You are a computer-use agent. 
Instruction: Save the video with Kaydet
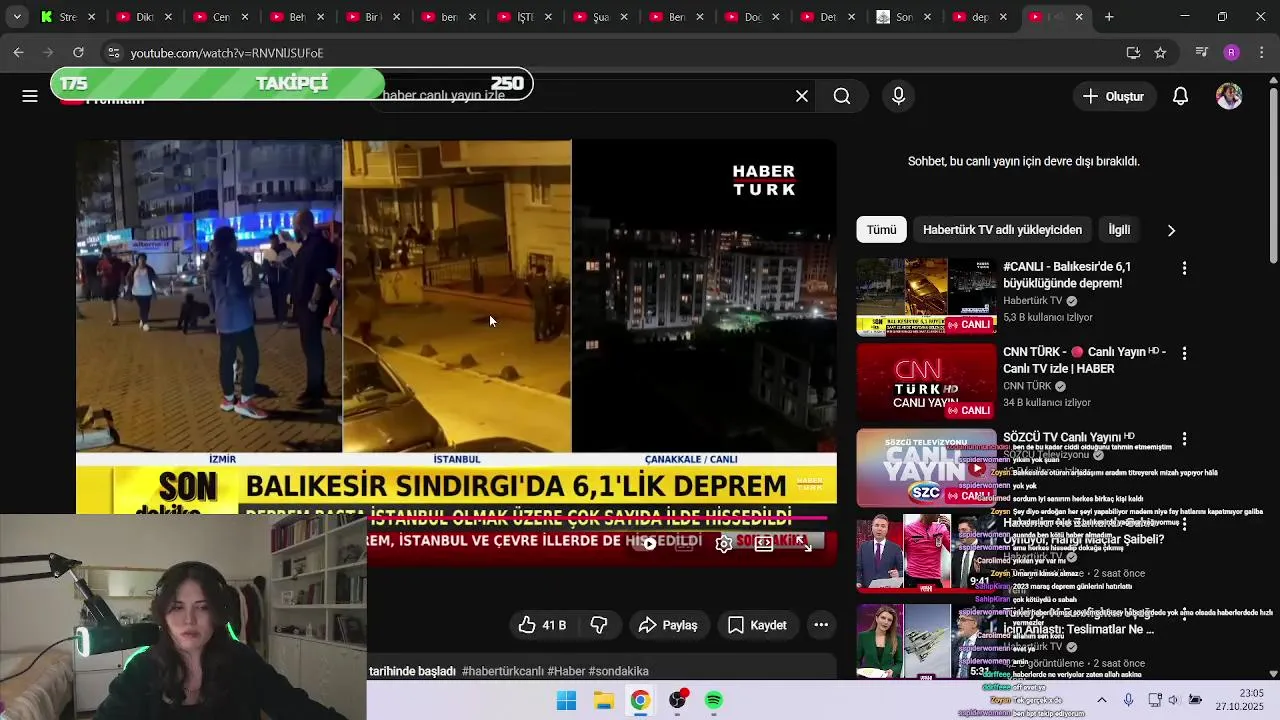[x=757, y=625]
